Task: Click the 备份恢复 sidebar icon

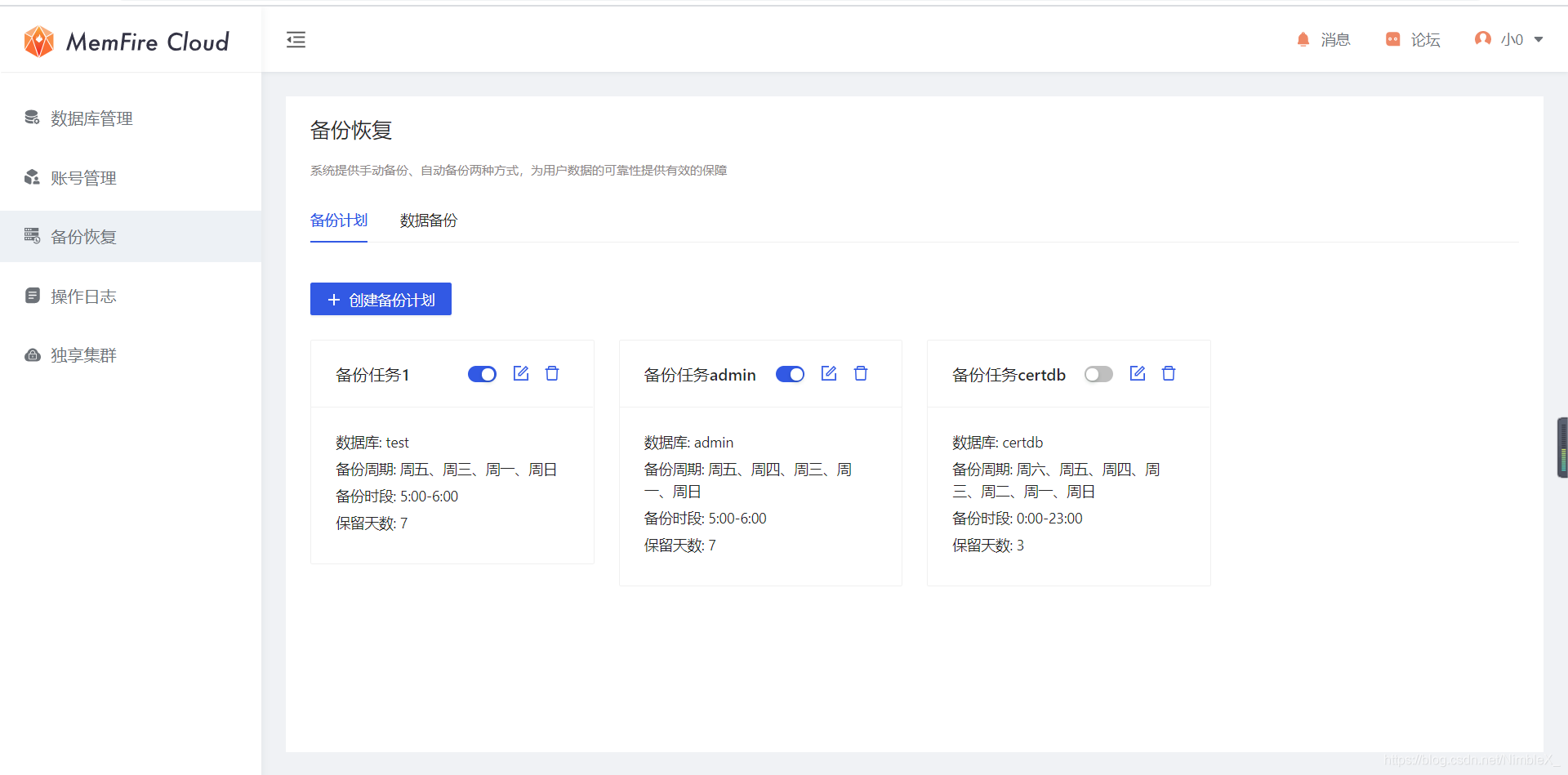Action: click(32, 236)
